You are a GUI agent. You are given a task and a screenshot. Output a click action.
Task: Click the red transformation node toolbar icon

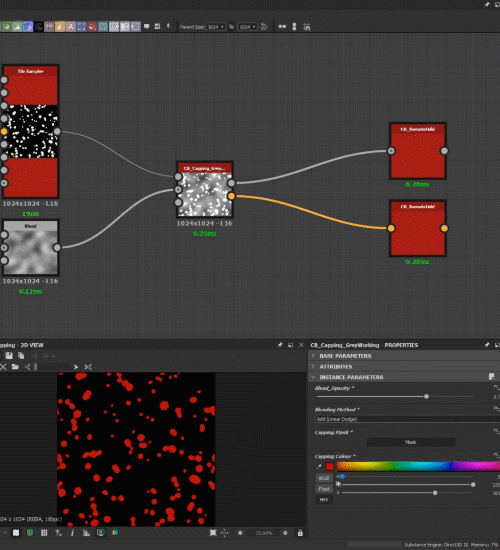(x=92, y=27)
